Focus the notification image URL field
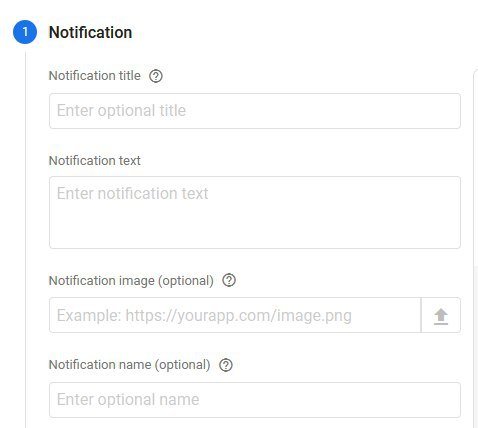The height and width of the screenshot is (428, 478). (x=235, y=315)
